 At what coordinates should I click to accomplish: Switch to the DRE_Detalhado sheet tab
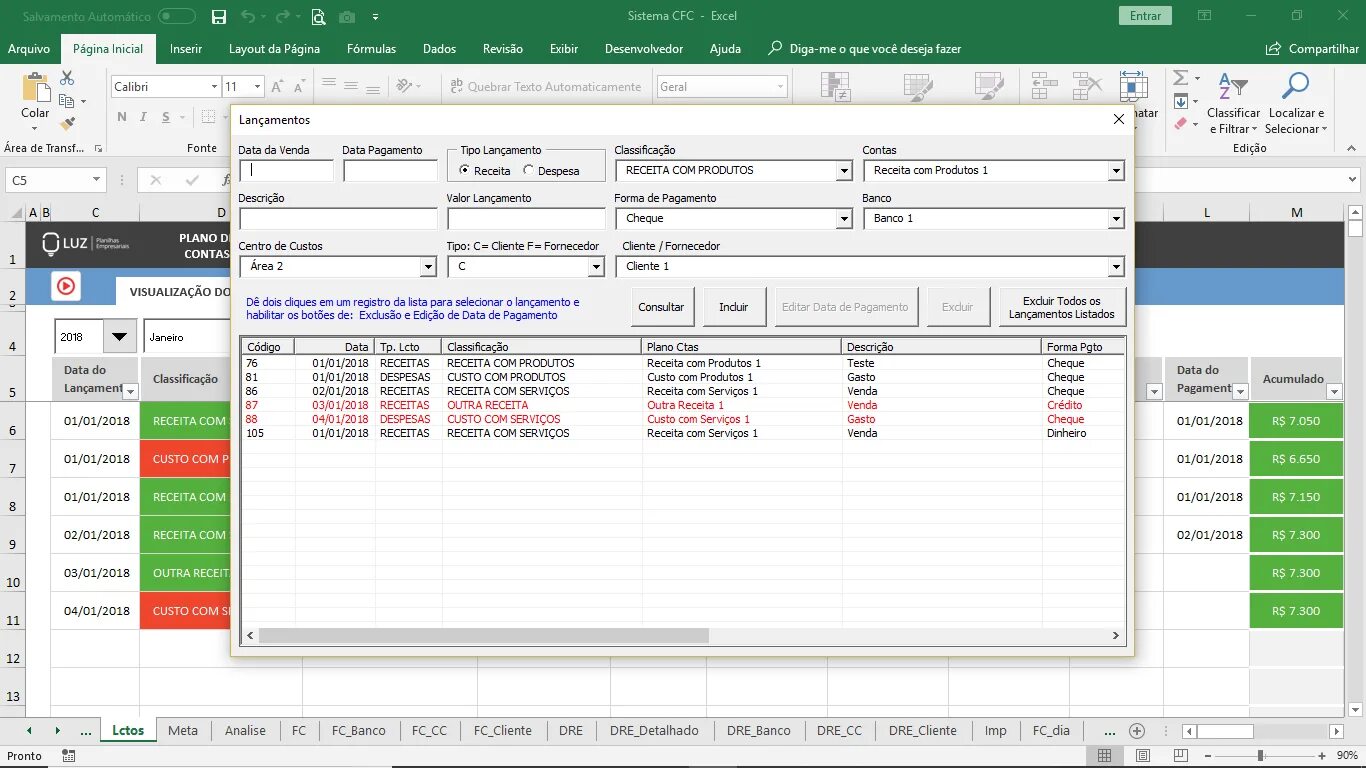click(654, 731)
